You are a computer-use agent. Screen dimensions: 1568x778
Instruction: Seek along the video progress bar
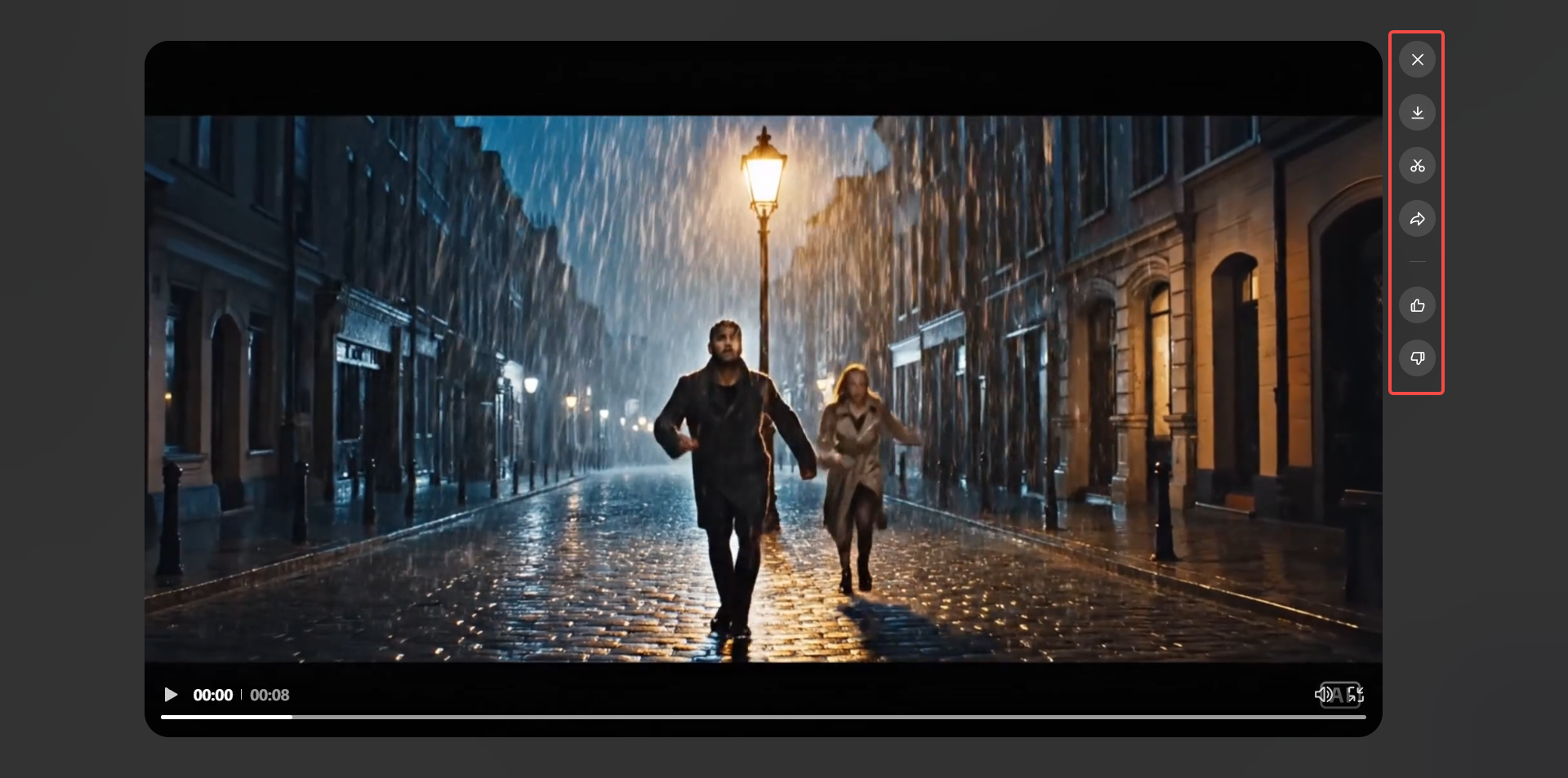(763, 717)
